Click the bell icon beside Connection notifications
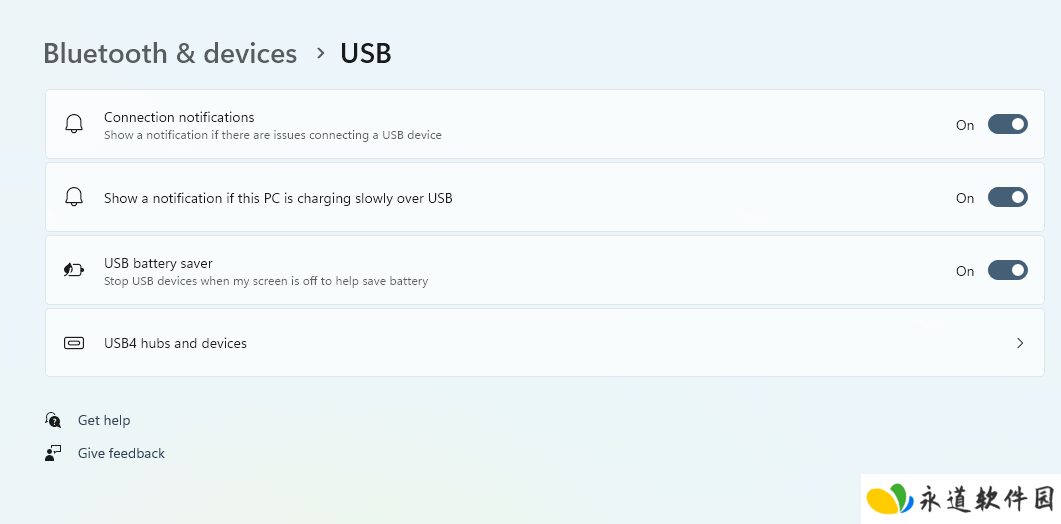 coord(74,124)
